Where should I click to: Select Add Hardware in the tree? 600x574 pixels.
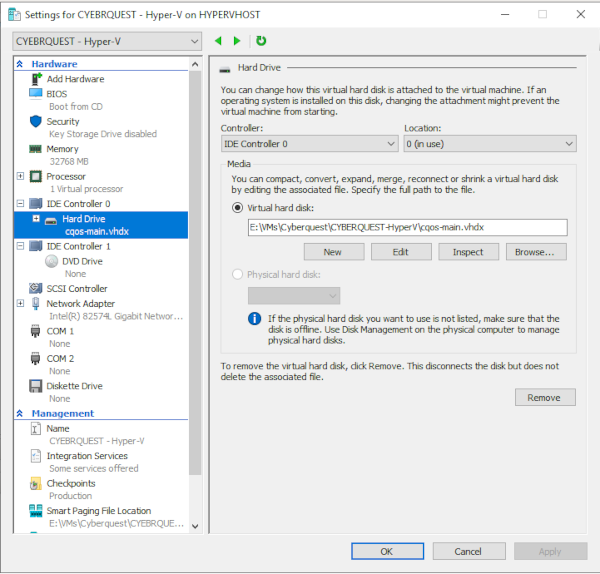pyautogui.click(x=75, y=79)
